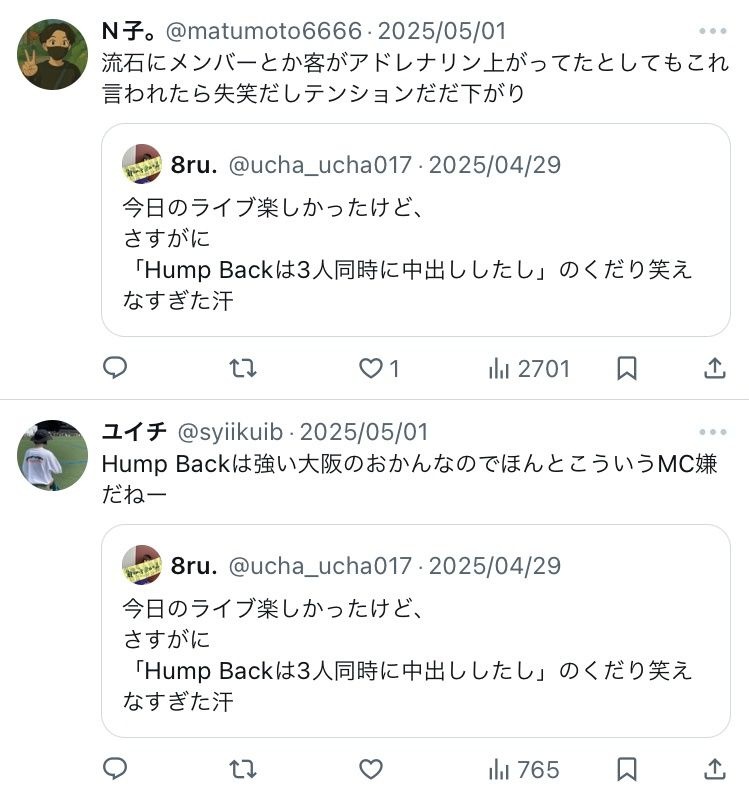Like ユイチ's post
The width and height of the screenshot is (749, 799).
click(x=372, y=769)
